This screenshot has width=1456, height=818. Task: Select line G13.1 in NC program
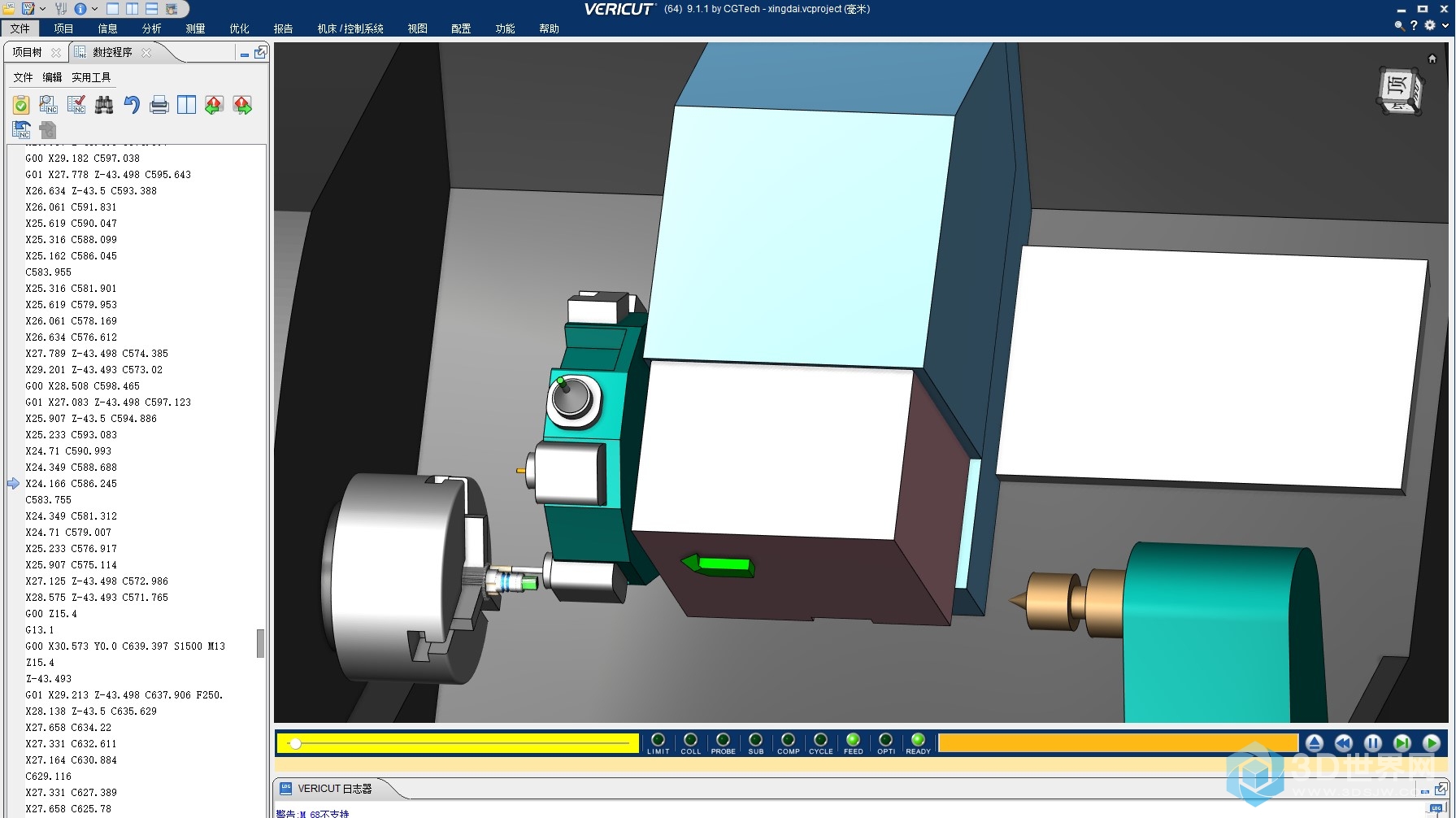tap(39, 630)
